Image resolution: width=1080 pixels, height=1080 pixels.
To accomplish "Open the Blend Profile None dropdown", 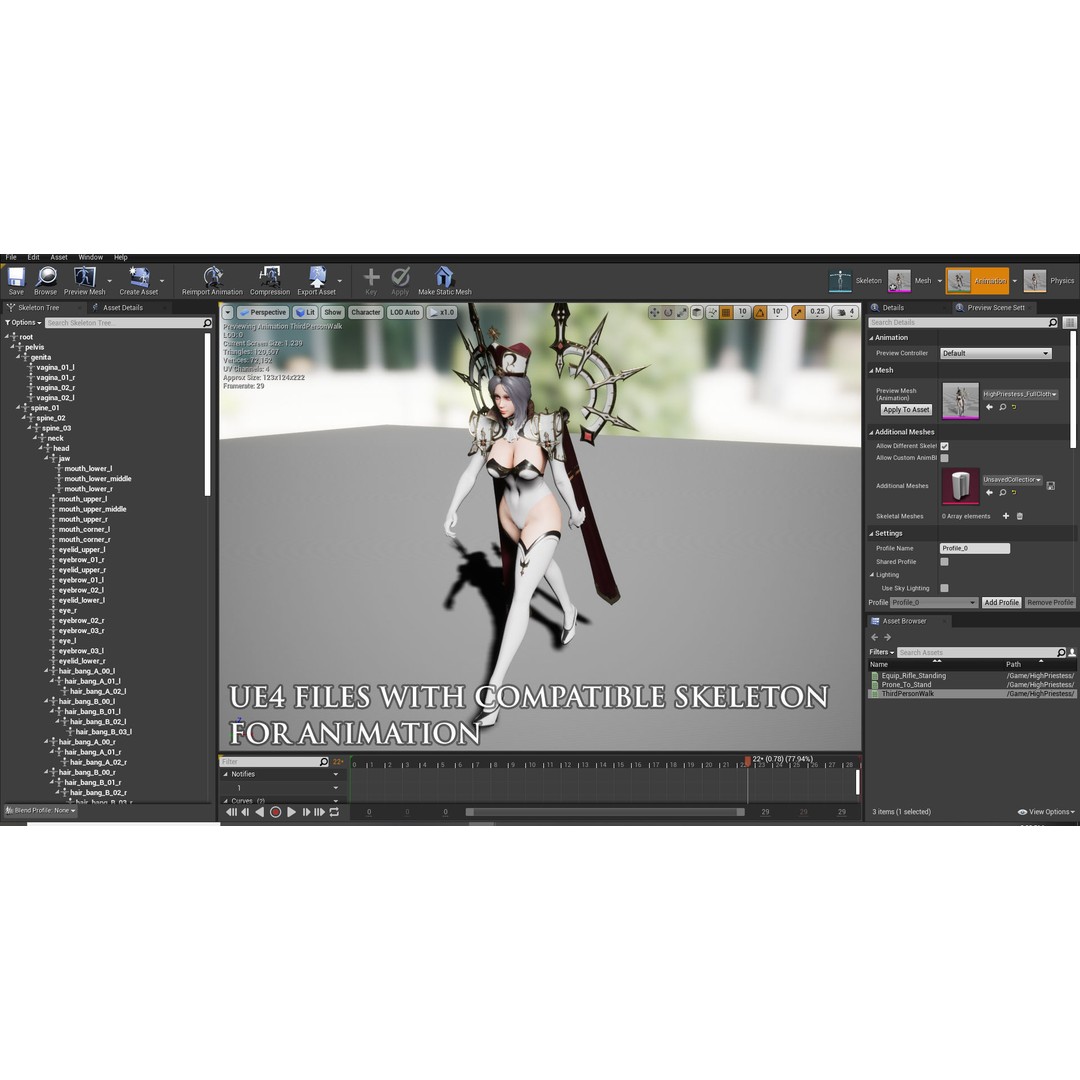I will tap(41, 811).
